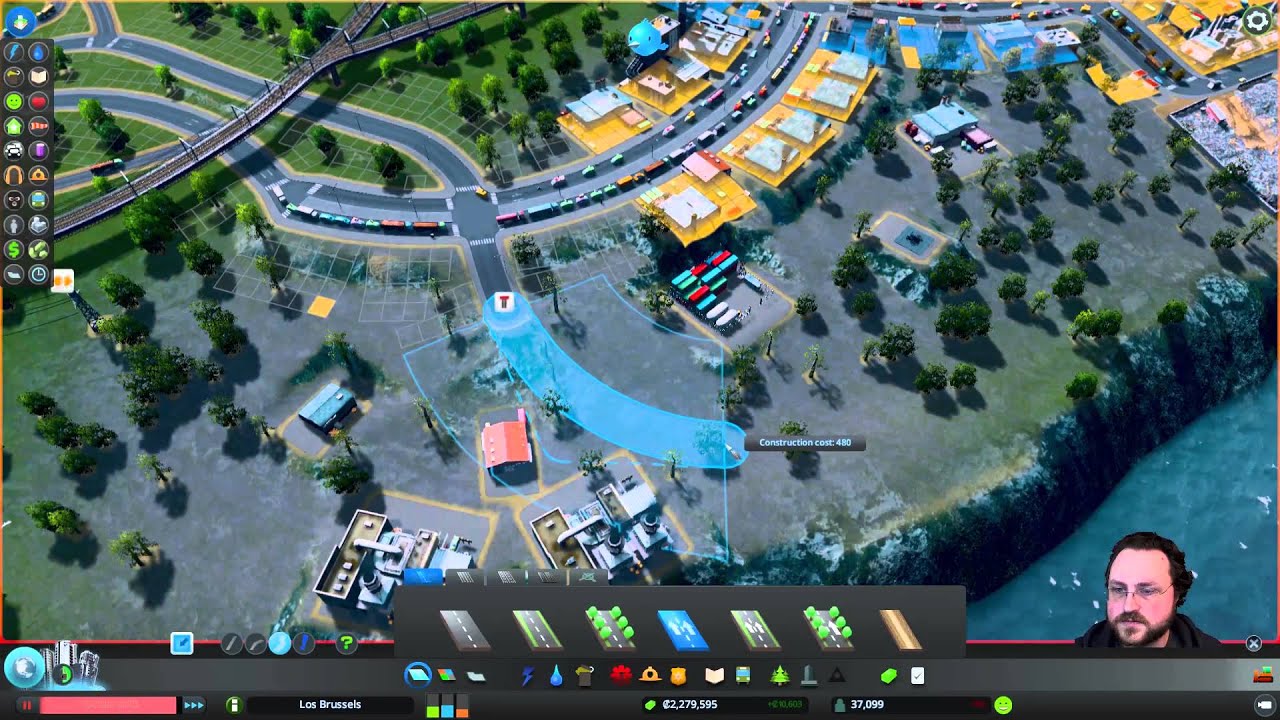Toggle free camera mode
Screen dimensions: 1280x720
1263,705
